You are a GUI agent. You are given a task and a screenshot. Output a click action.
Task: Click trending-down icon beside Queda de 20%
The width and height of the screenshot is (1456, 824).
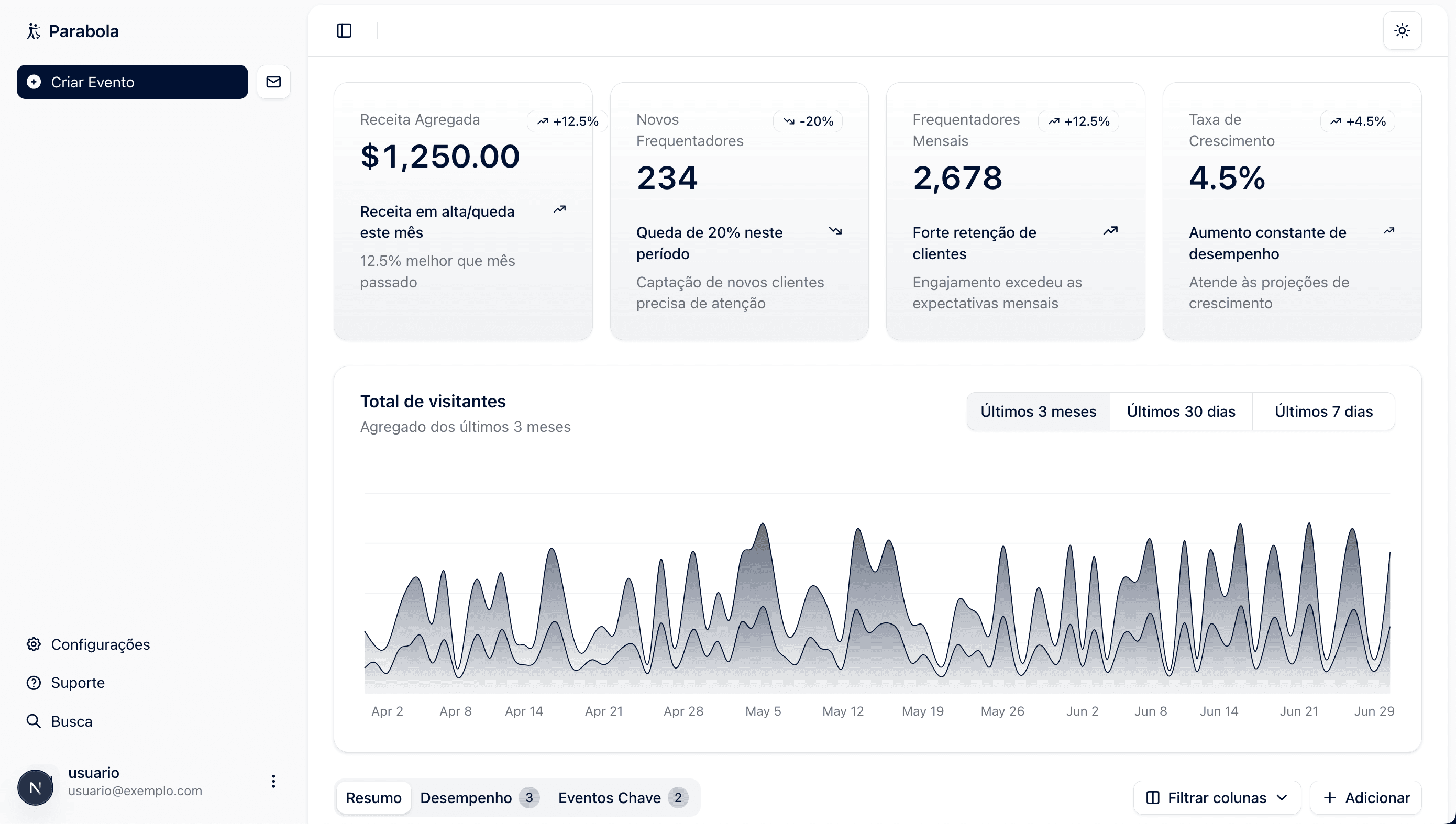click(835, 230)
